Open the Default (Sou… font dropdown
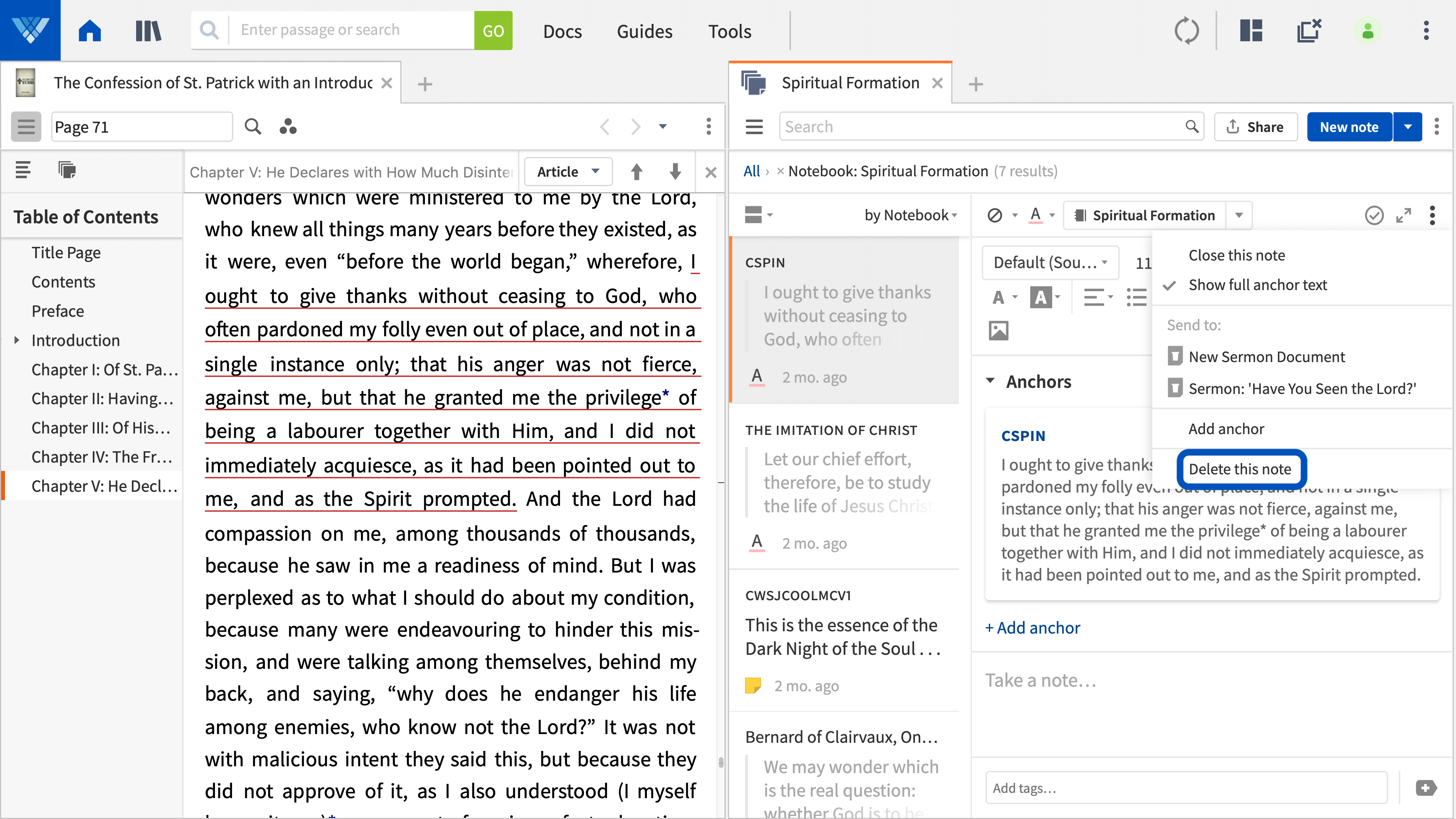 [1050, 262]
